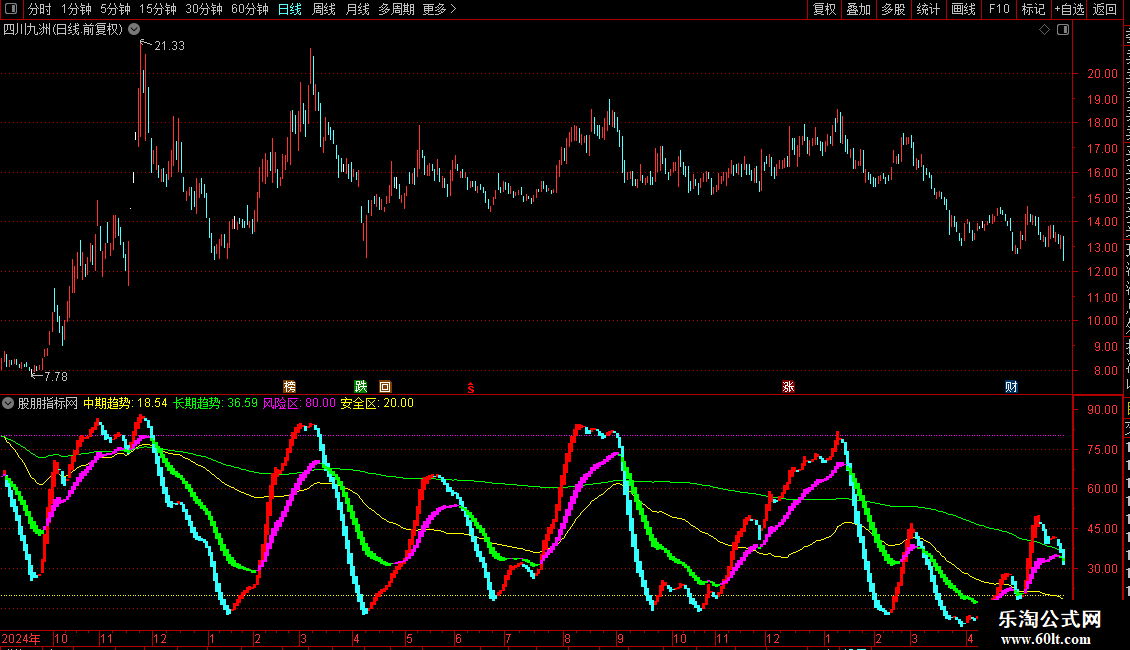Open the blue 财 event marker
This screenshot has height=650, width=1130.
pyautogui.click(x=1011, y=387)
